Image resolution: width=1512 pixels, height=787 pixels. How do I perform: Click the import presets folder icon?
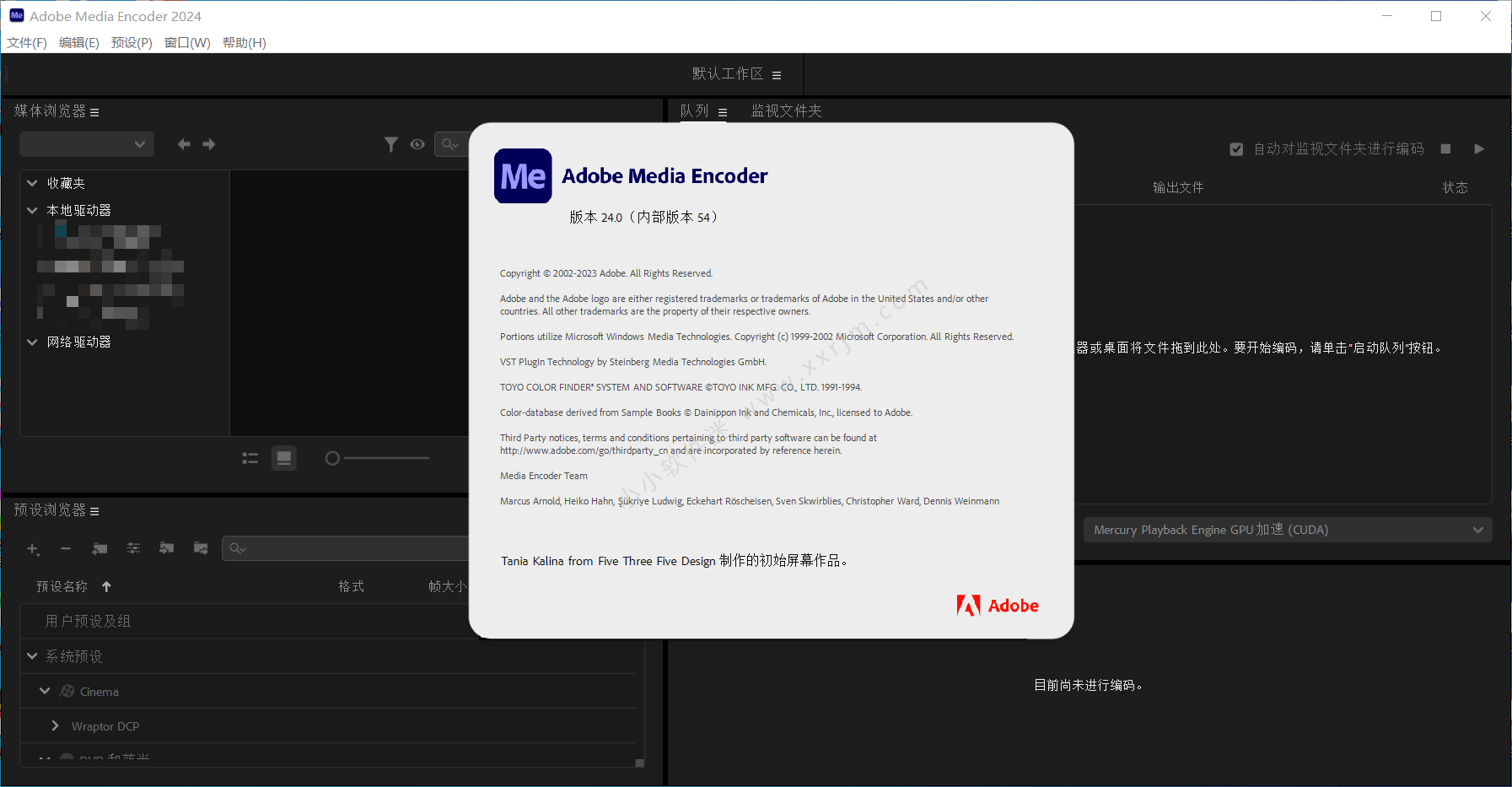(167, 549)
